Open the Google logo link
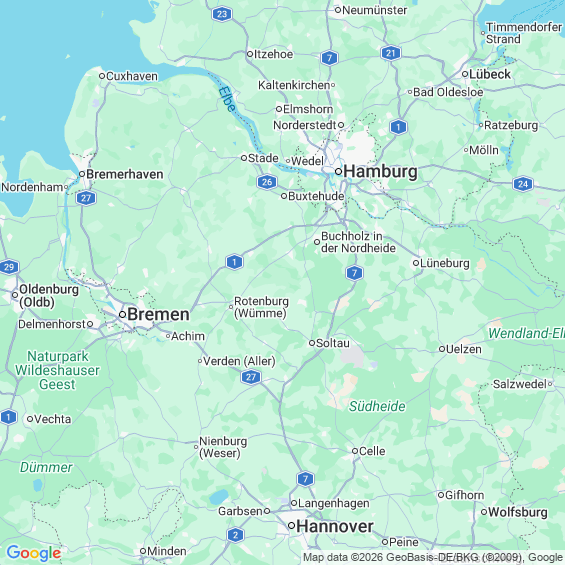This screenshot has height=565, width=565. pyautogui.click(x=34, y=553)
